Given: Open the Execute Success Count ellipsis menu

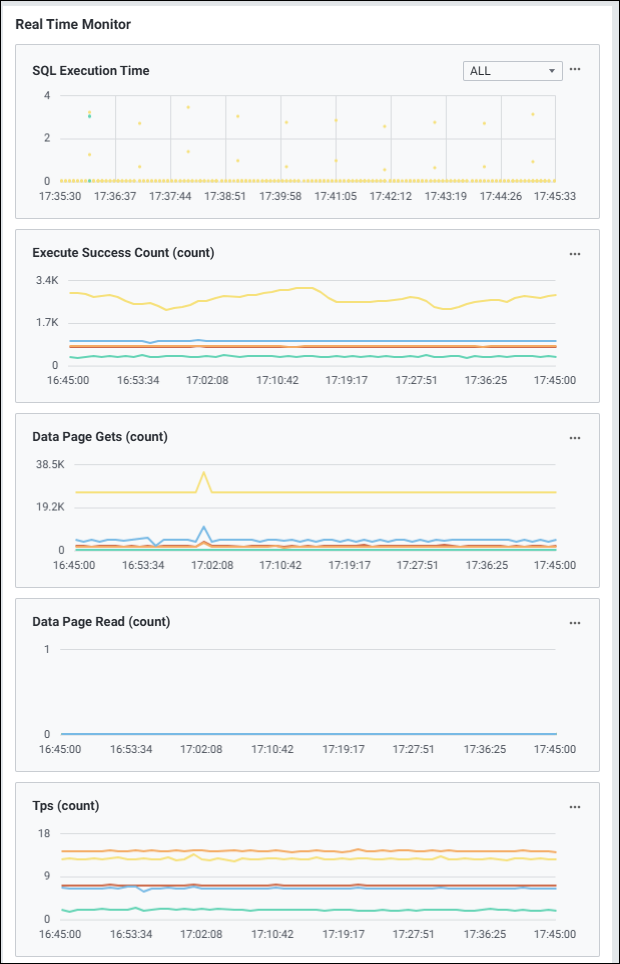Looking at the screenshot, I should 575,254.
